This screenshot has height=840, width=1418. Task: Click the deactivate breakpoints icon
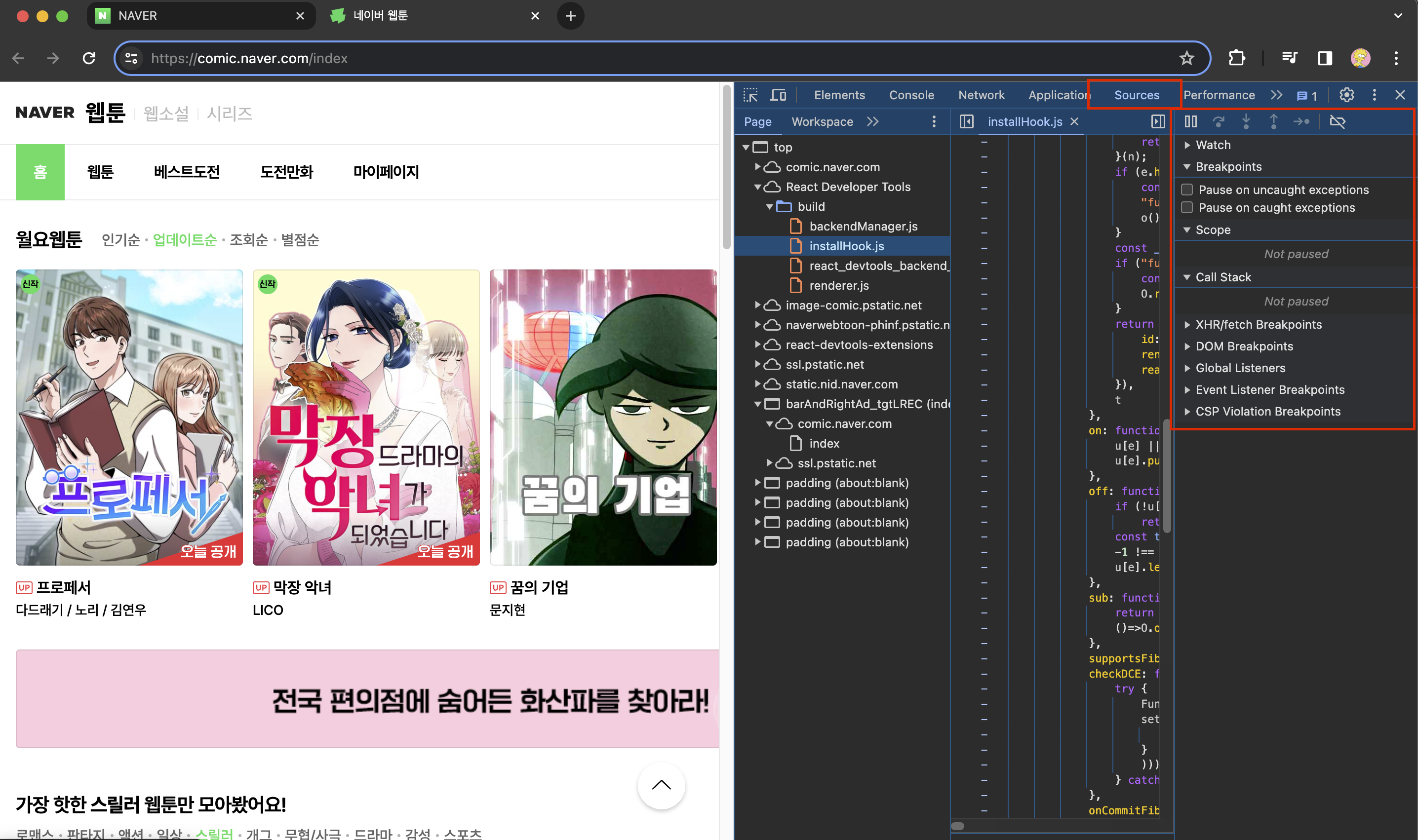1337,122
